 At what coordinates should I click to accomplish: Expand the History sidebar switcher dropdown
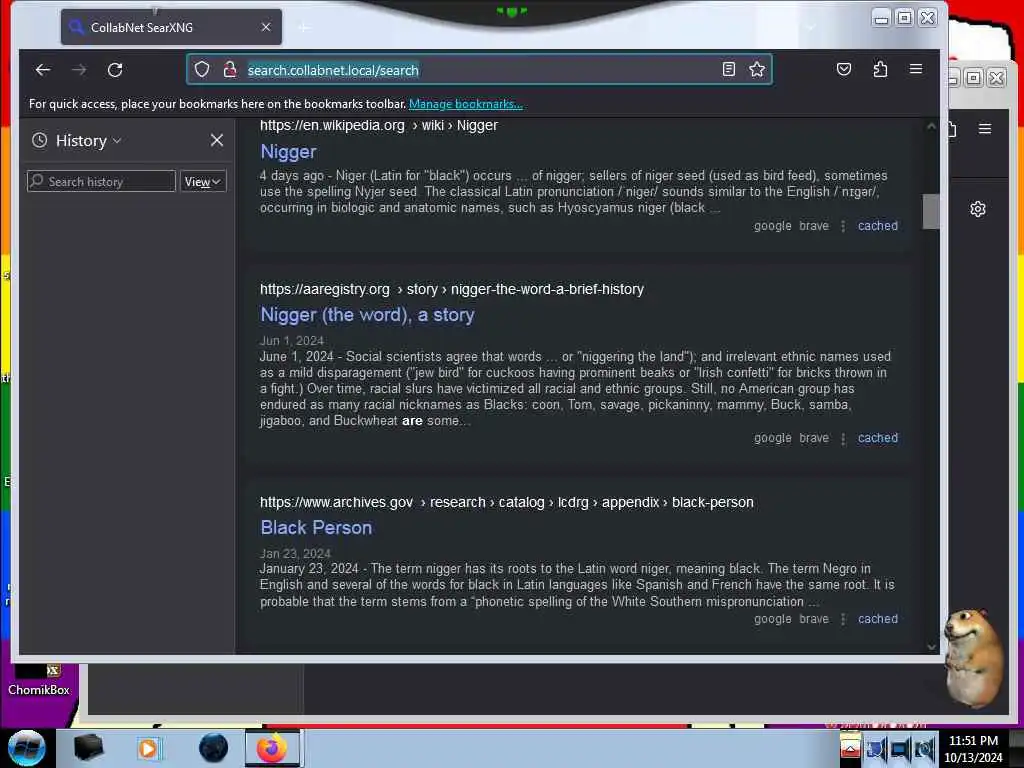click(88, 140)
